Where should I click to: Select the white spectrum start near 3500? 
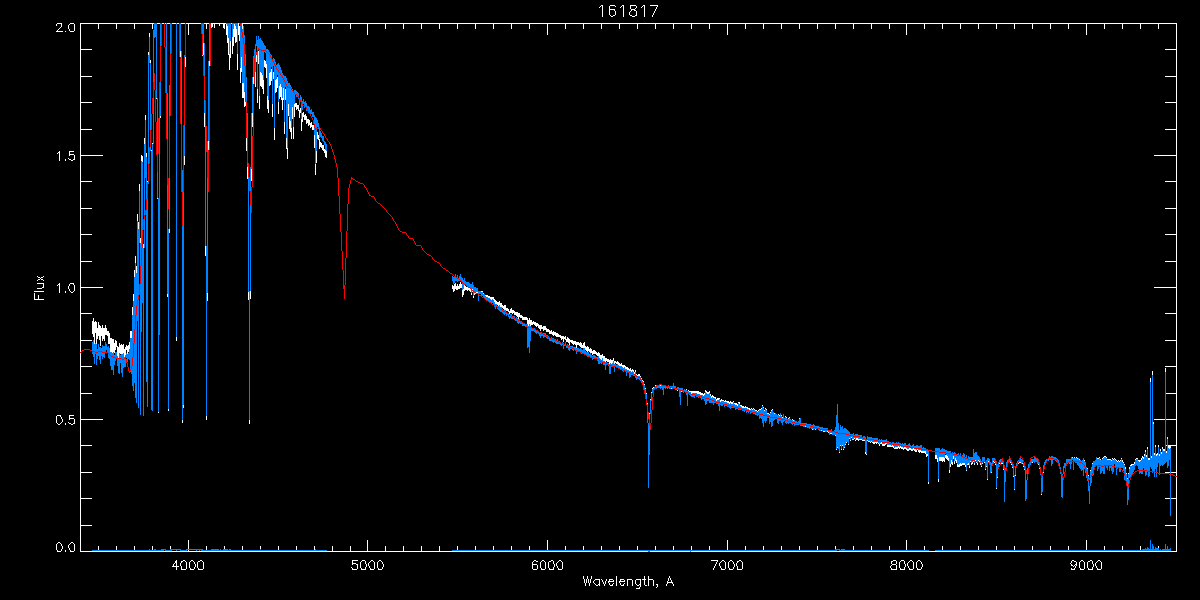pyautogui.click(x=94, y=327)
